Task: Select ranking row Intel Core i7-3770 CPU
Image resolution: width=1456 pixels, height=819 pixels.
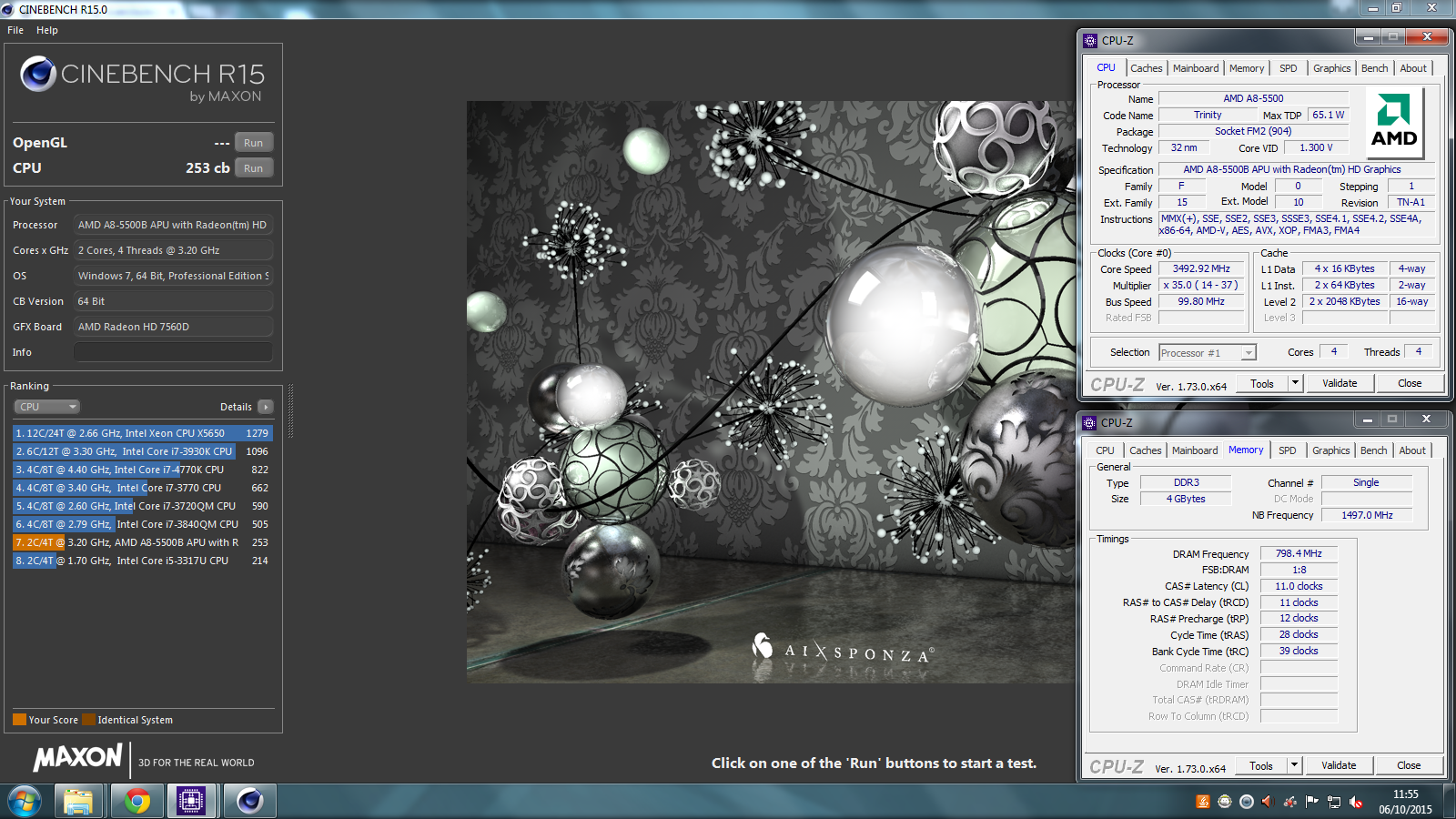Action: pyautogui.click(x=143, y=488)
